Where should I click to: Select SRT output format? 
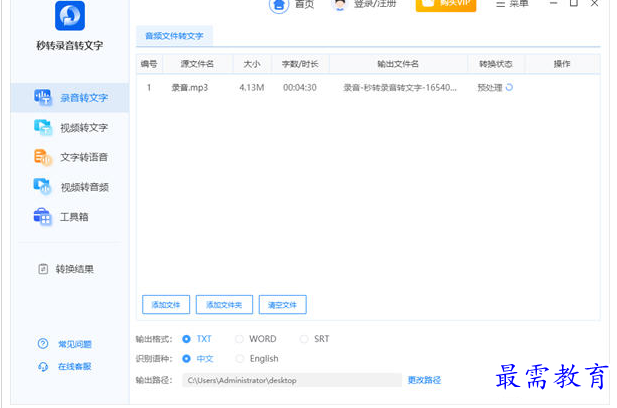(x=304, y=339)
